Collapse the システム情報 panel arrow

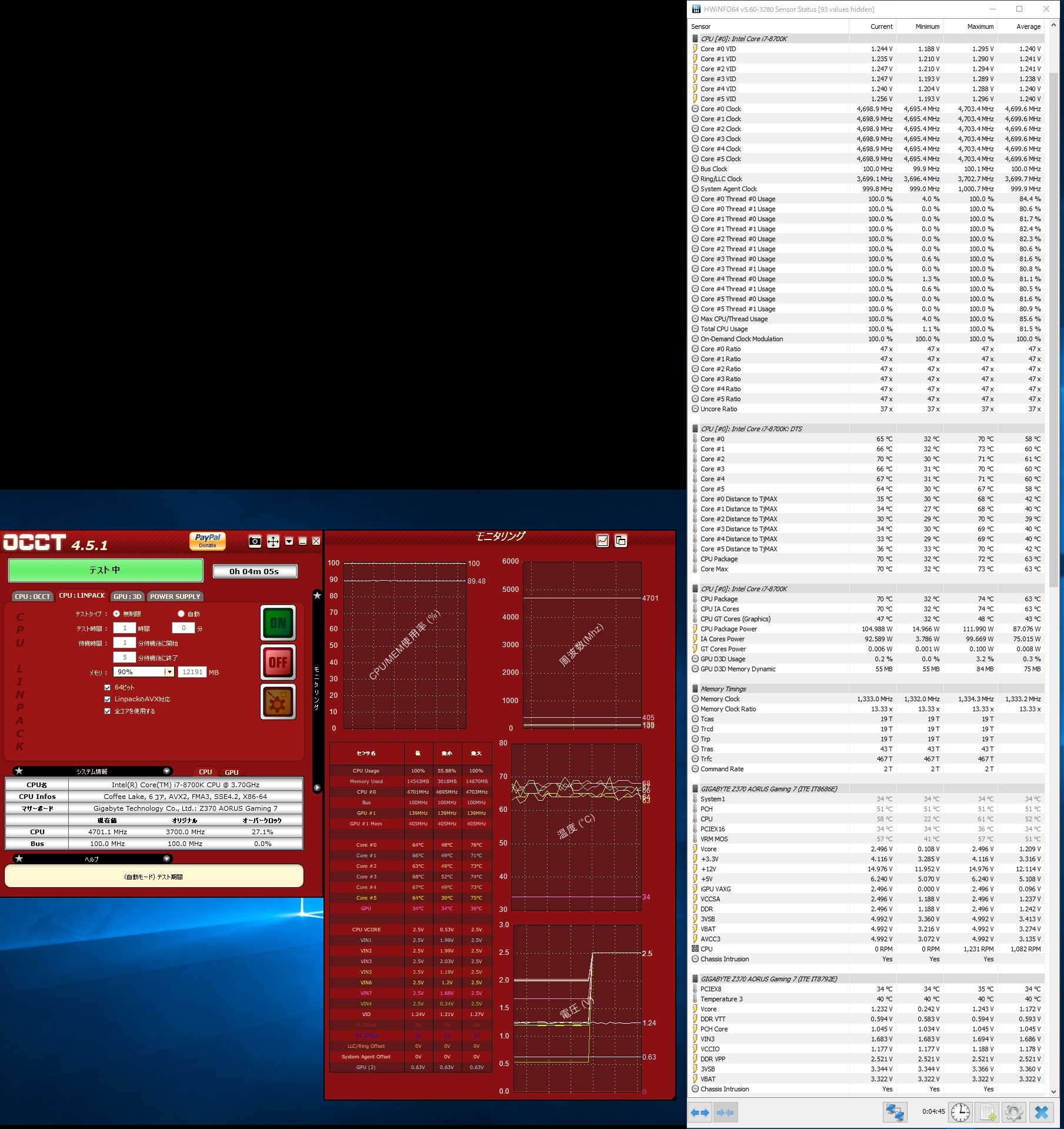point(167,771)
